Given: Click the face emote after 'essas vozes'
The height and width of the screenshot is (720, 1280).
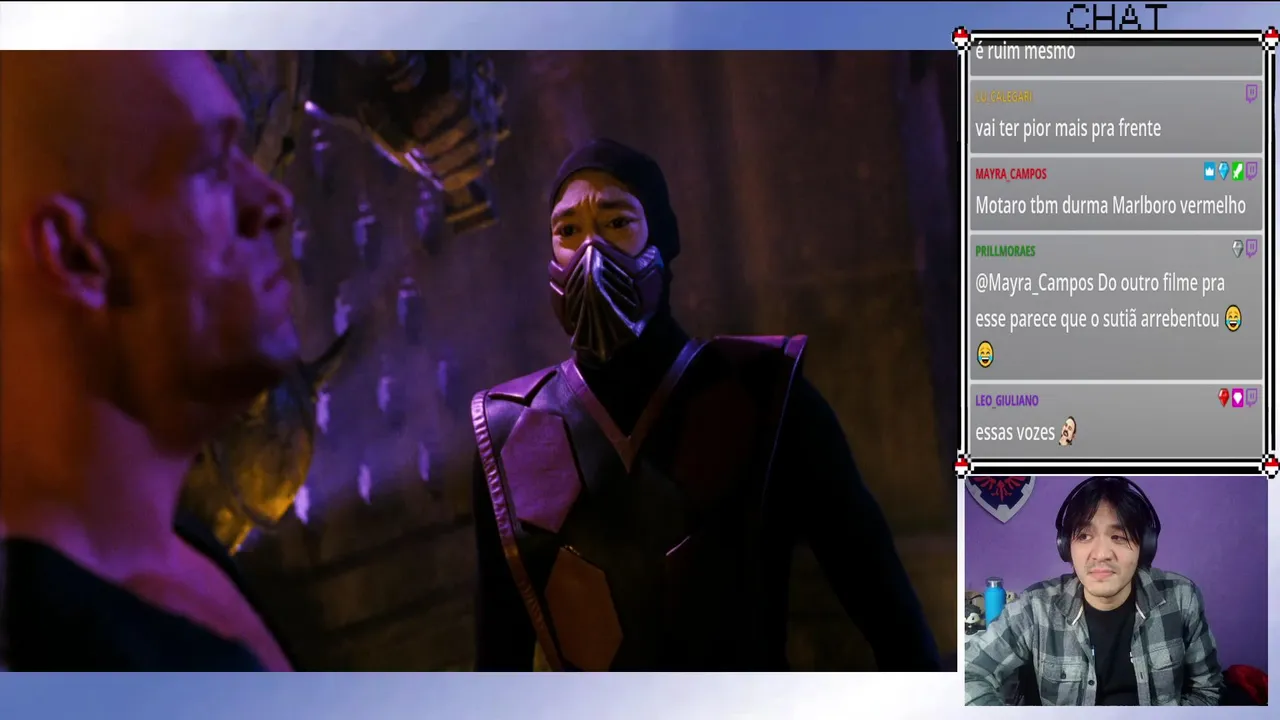Looking at the screenshot, I should (1068, 432).
